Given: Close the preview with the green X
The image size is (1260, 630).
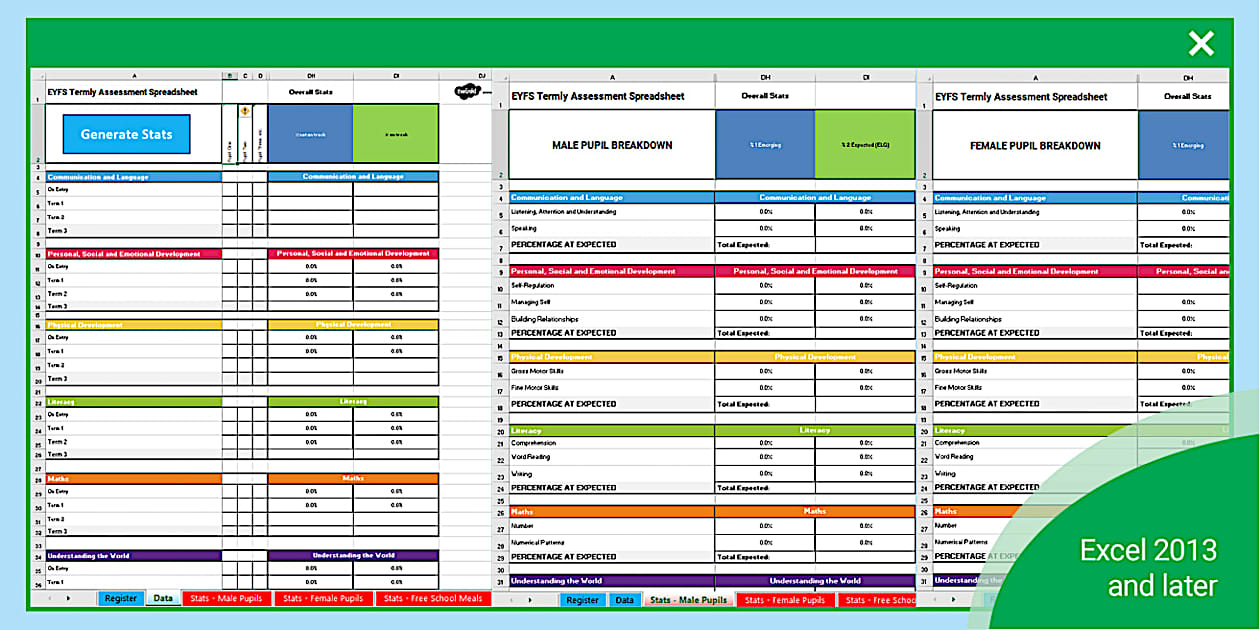Looking at the screenshot, I should [x=1200, y=44].
